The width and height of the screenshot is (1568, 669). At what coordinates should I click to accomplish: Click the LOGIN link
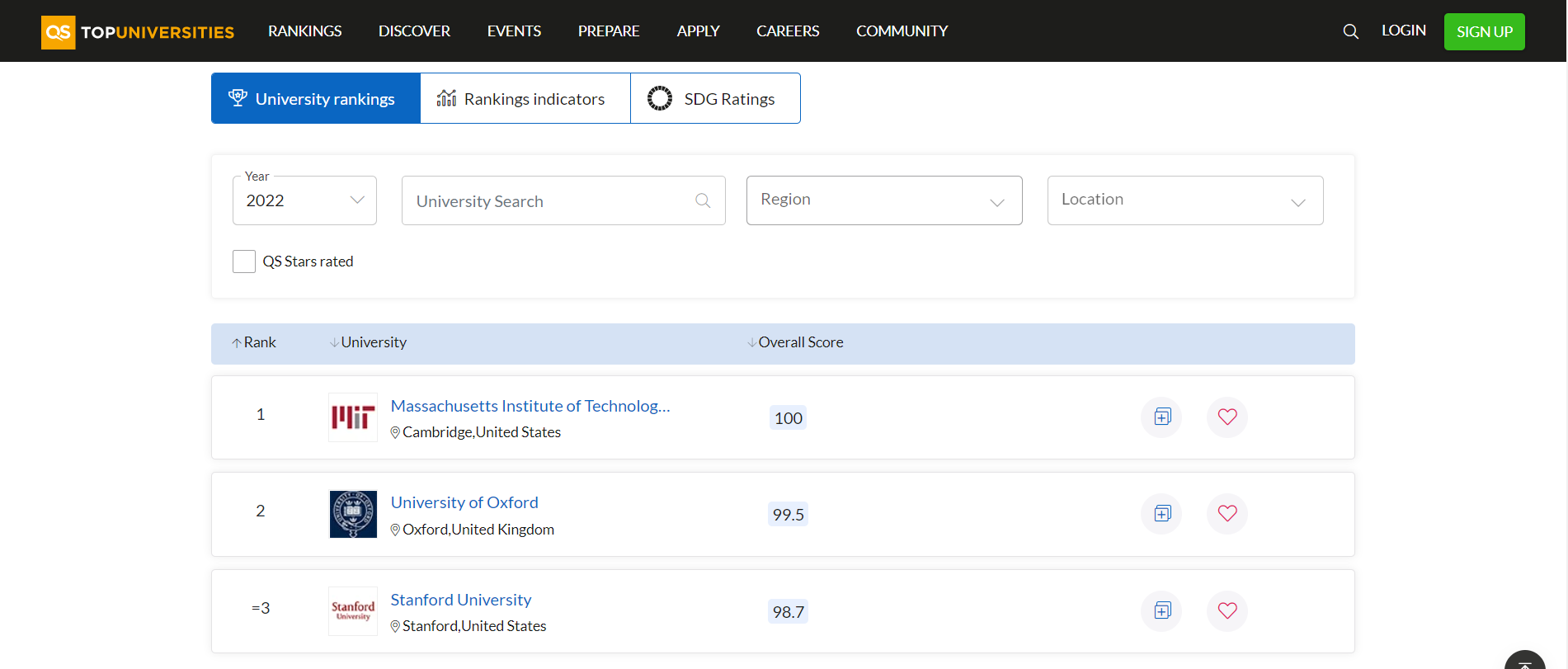click(x=1404, y=31)
